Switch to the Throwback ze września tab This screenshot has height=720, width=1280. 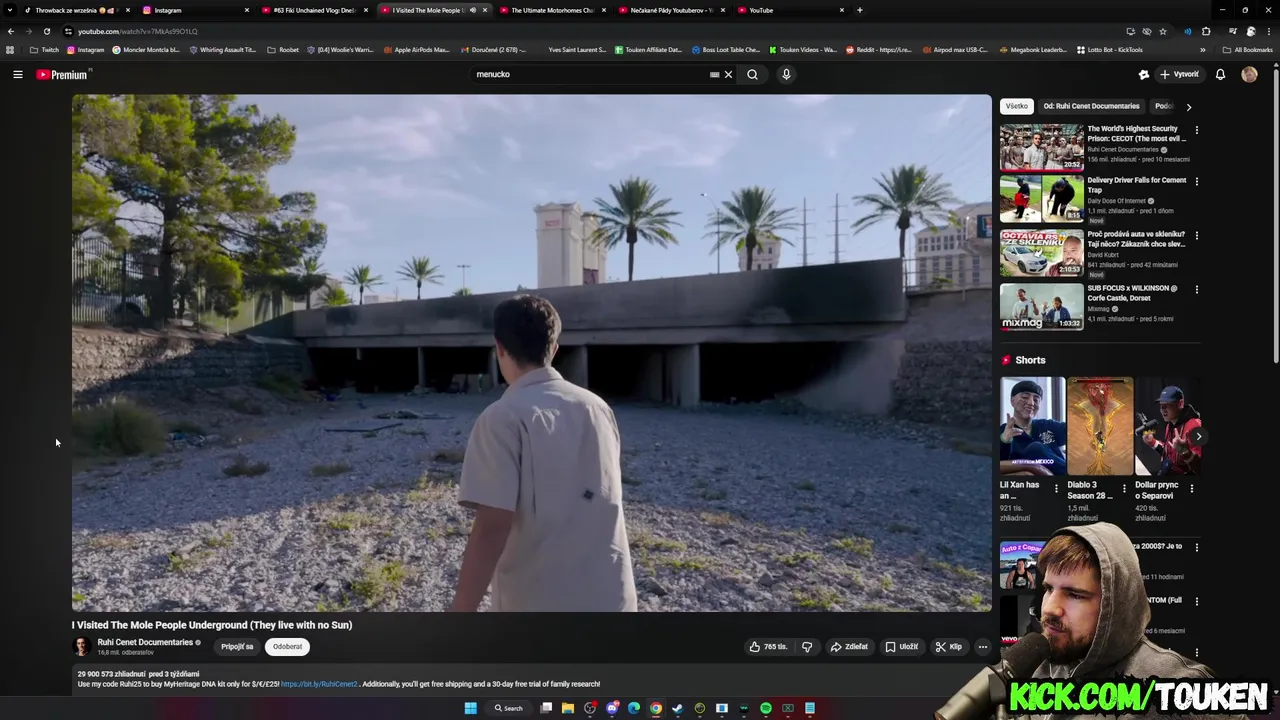tap(76, 10)
